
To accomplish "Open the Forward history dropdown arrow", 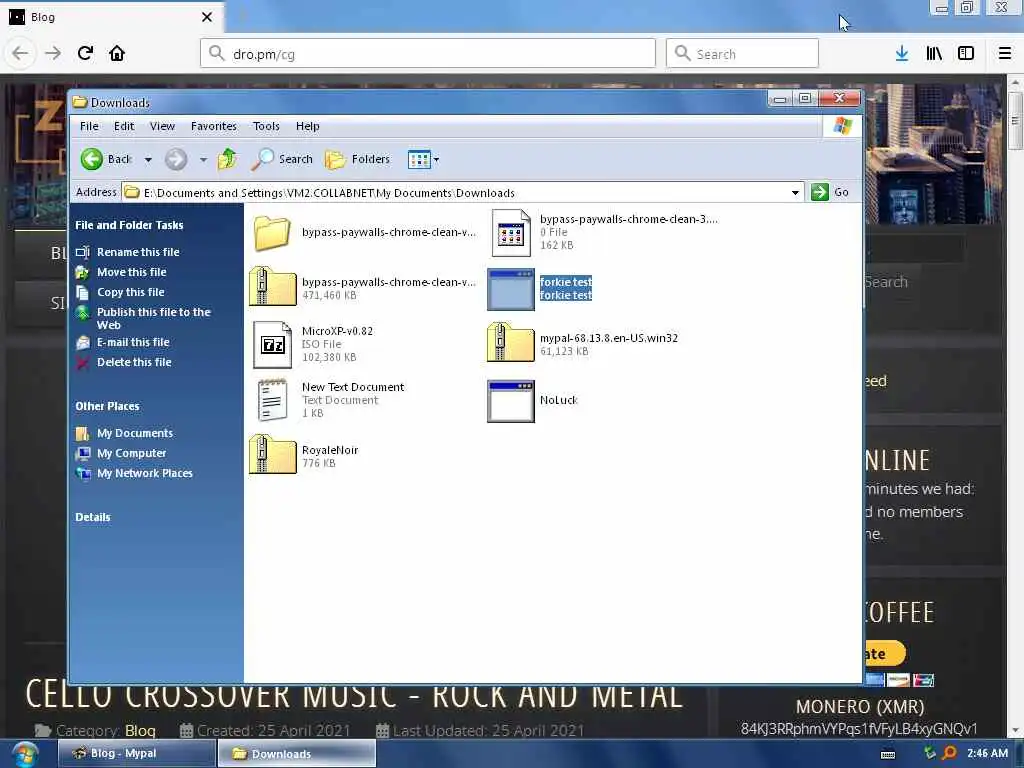I will pyautogui.click(x=203, y=159).
